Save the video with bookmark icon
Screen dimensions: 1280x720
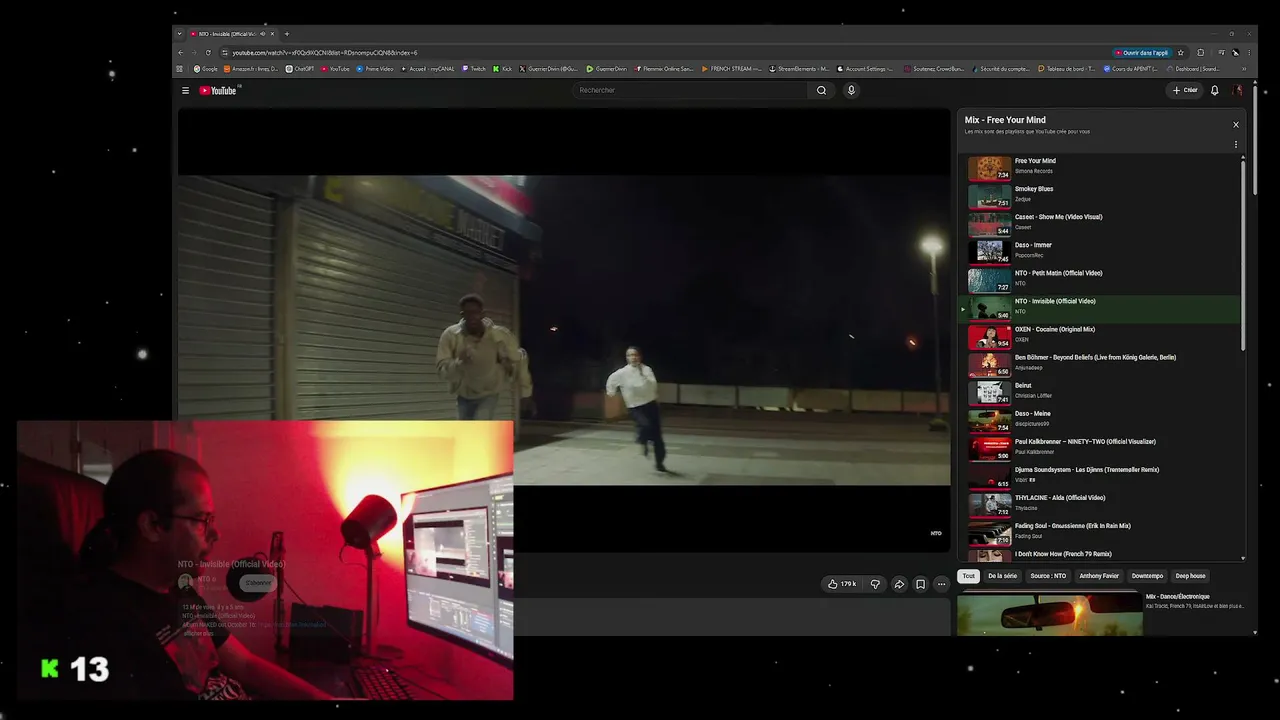921,584
